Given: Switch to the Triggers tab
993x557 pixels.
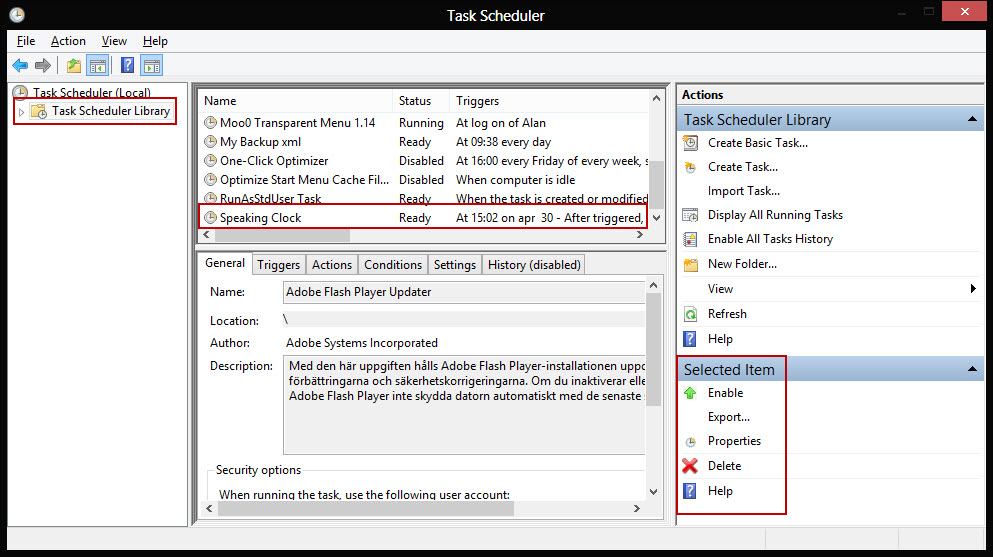Looking at the screenshot, I should coord(279,265).
